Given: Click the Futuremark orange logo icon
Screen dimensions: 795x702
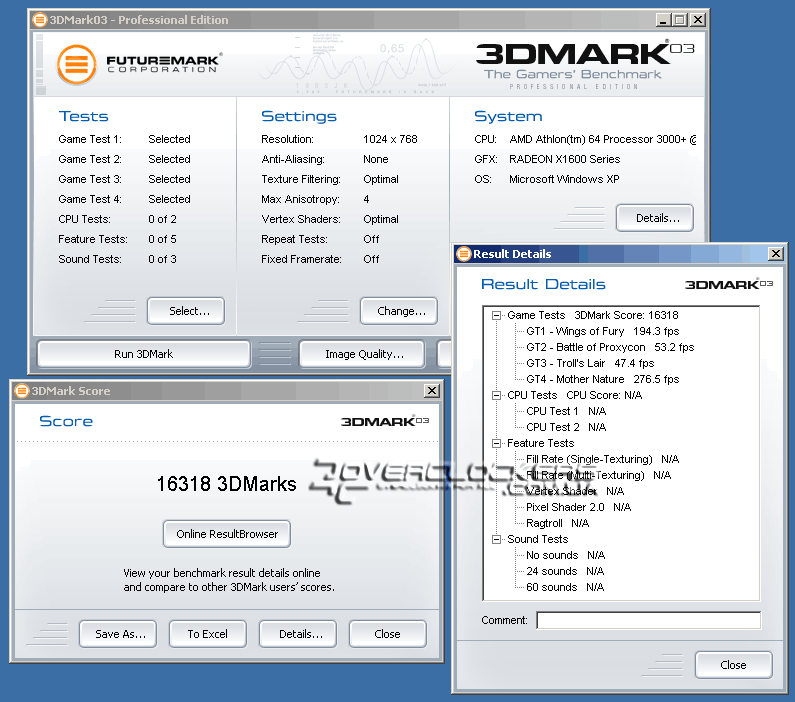Looking at the screenshot, I should click(77, 64).
